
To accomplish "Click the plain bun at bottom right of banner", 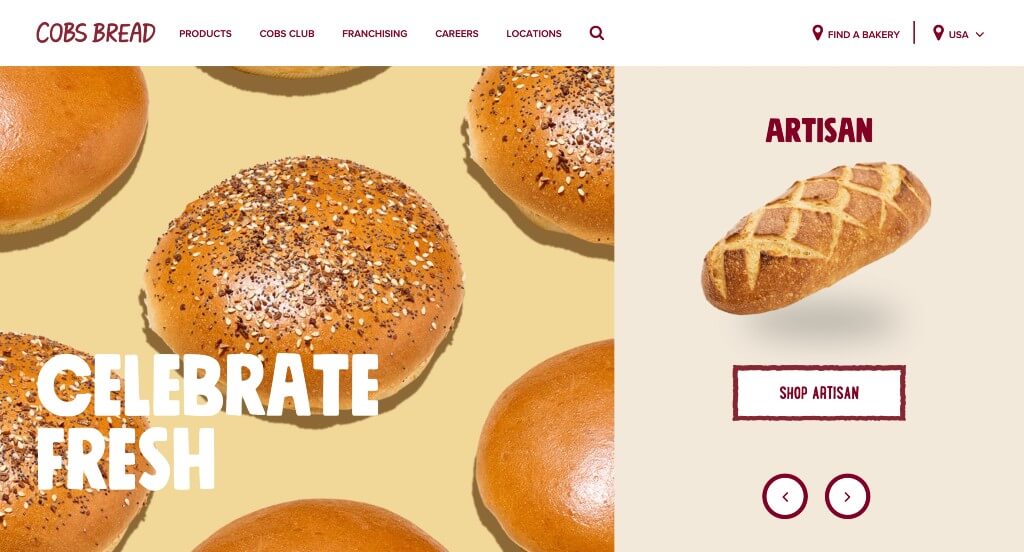I will tap(547, 444).
